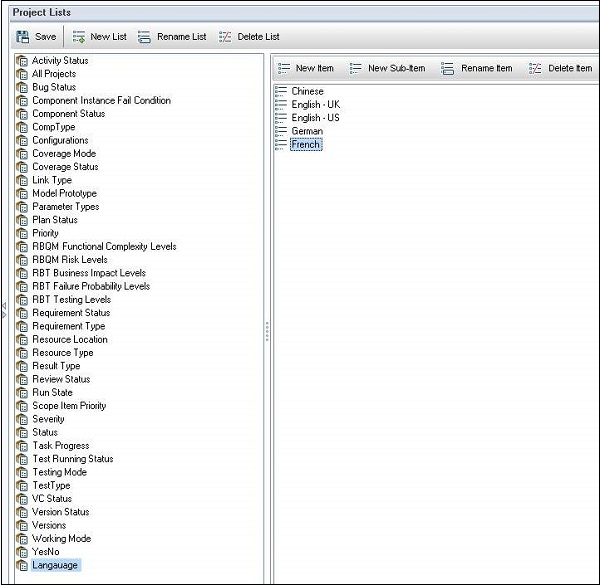Select the Bug Status list
This screenshot has width=600, height=585.
[53, 87]
